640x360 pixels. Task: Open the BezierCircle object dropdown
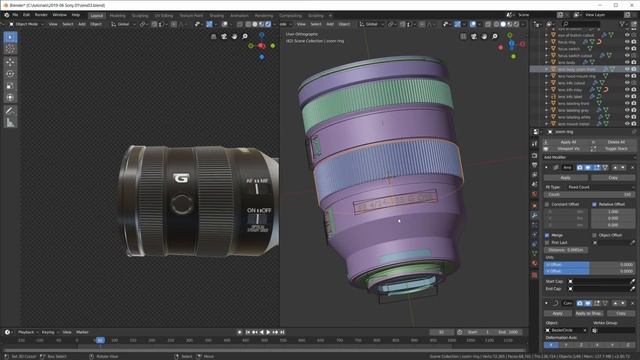tap(567, 330)
